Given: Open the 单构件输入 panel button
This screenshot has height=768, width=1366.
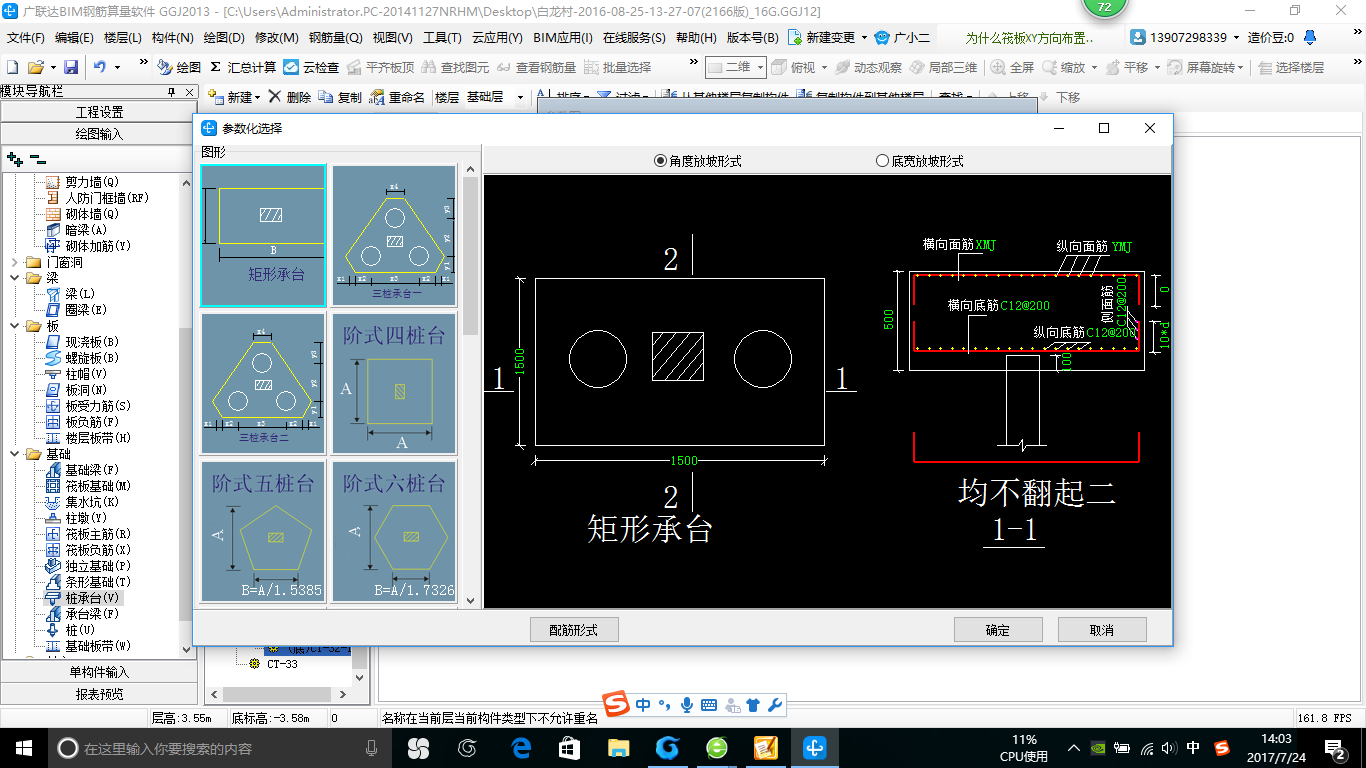Looking at the screenshot, I should pyautogui.click(x=99, y=672).
